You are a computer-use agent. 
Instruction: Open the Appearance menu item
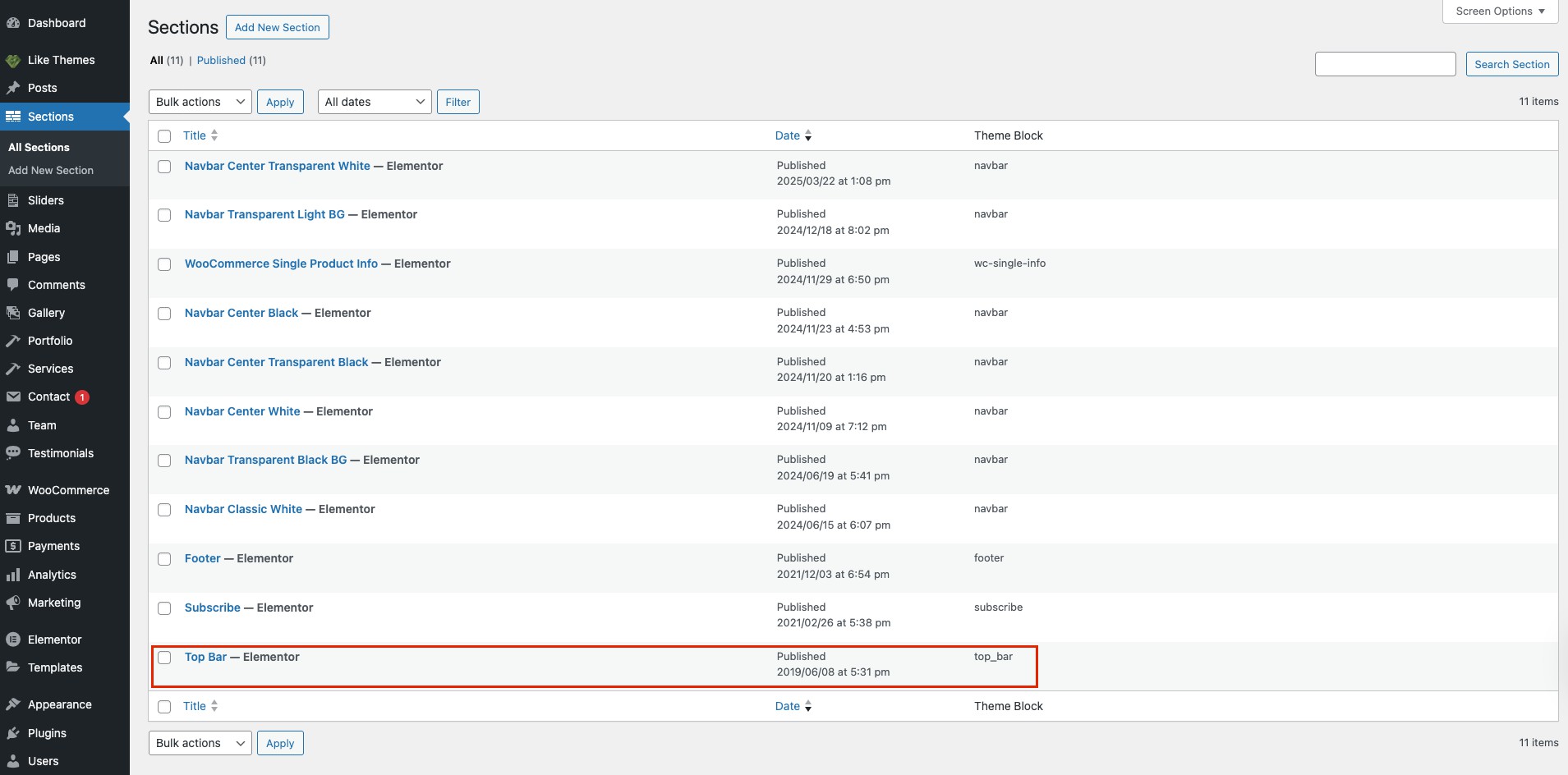[x=59, y=704]
